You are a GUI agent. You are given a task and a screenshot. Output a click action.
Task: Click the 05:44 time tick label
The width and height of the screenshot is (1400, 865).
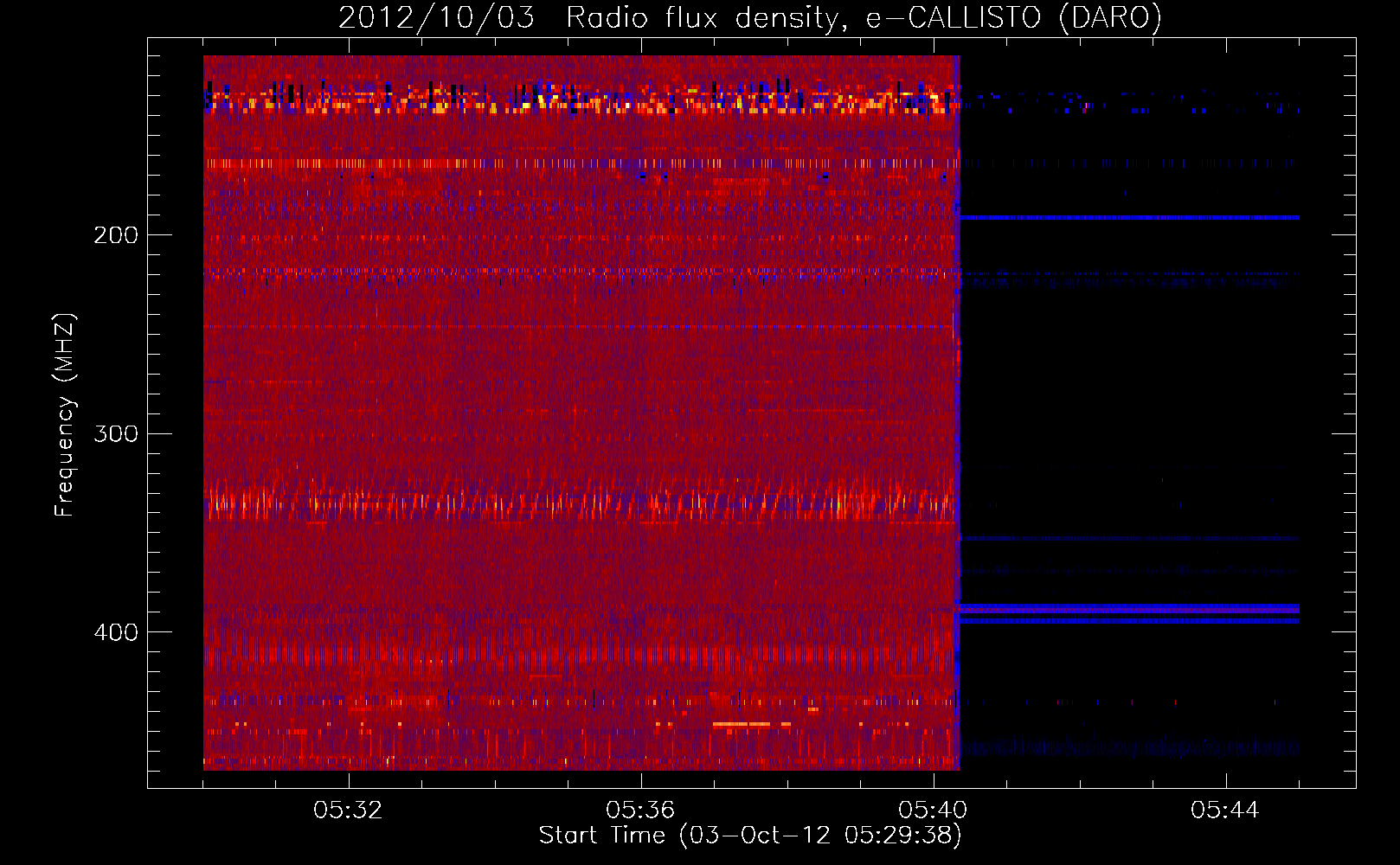tap(1225, 810)
